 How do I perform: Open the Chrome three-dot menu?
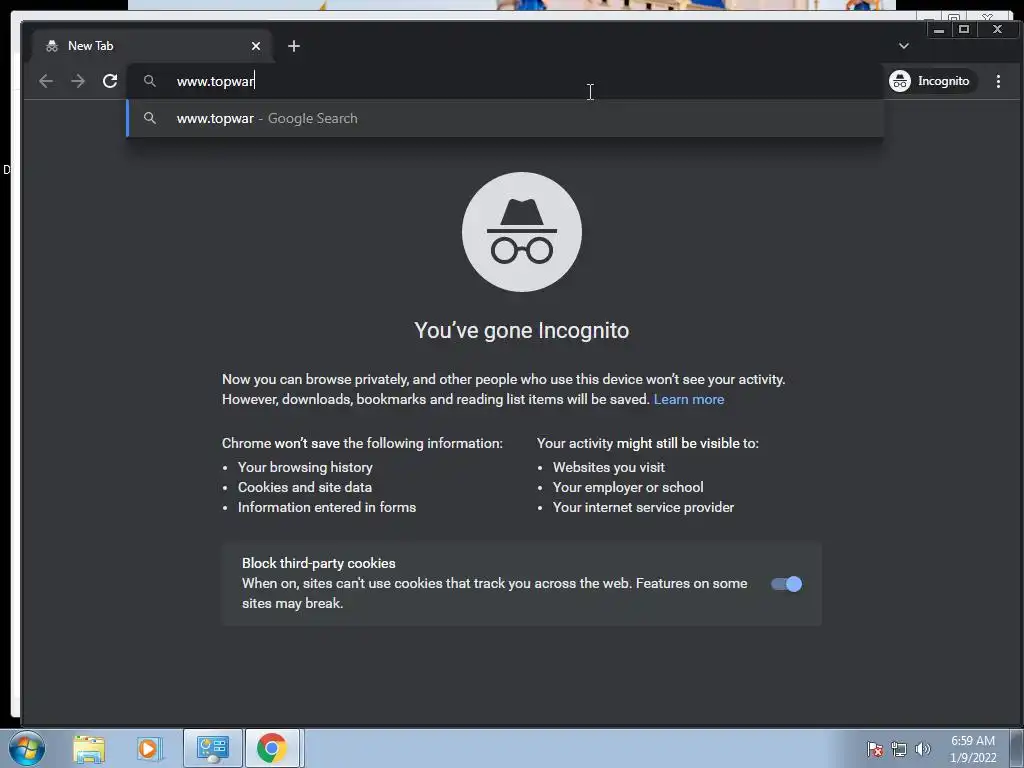tap(999, 81)
